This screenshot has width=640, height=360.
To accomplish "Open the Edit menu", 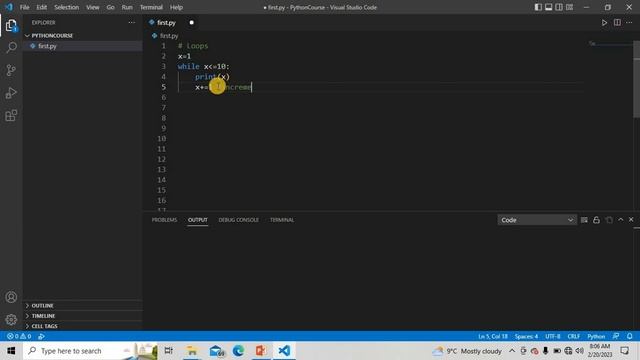I will click(41, 7).
